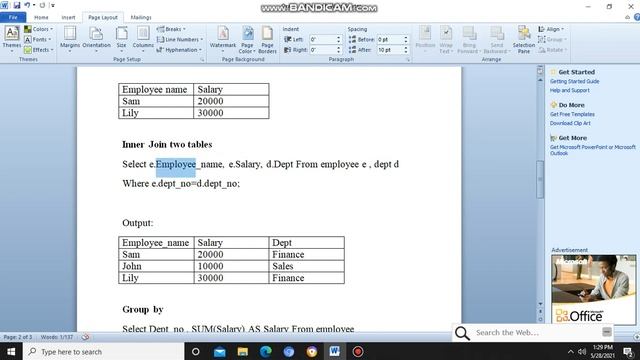Open the Windows Start menu

[x=11, y=351]
